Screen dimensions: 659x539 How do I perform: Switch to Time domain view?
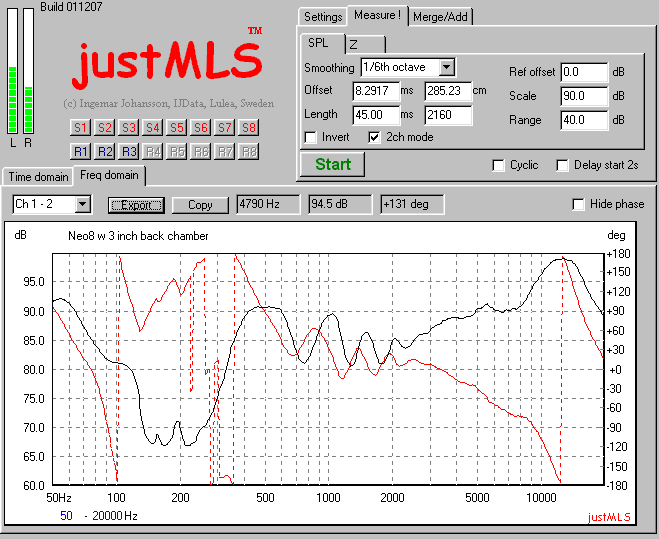pyautogui.click(x=38, y=177)
